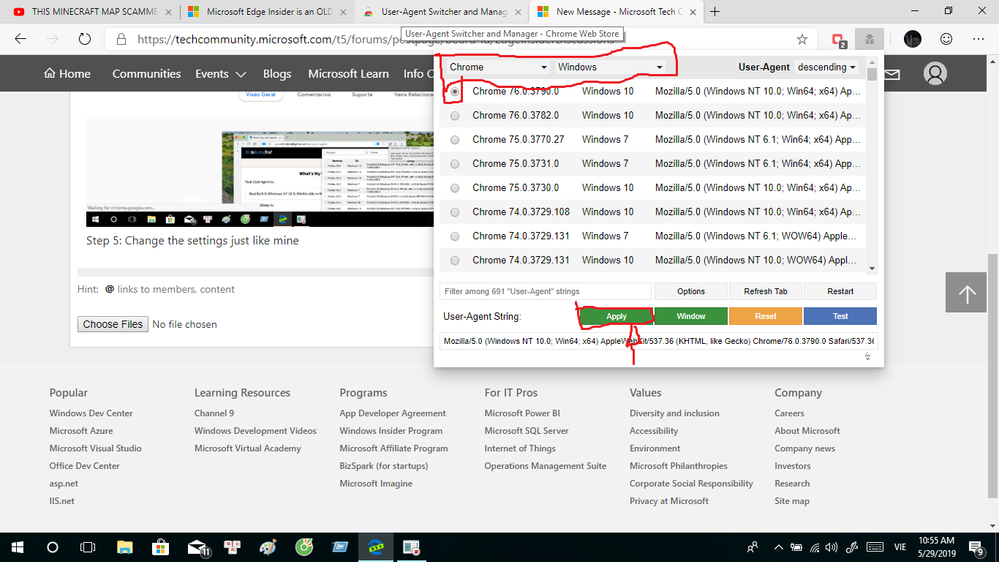Open the Careers footer link
This screenshot has height=562, width=999.
789,414
